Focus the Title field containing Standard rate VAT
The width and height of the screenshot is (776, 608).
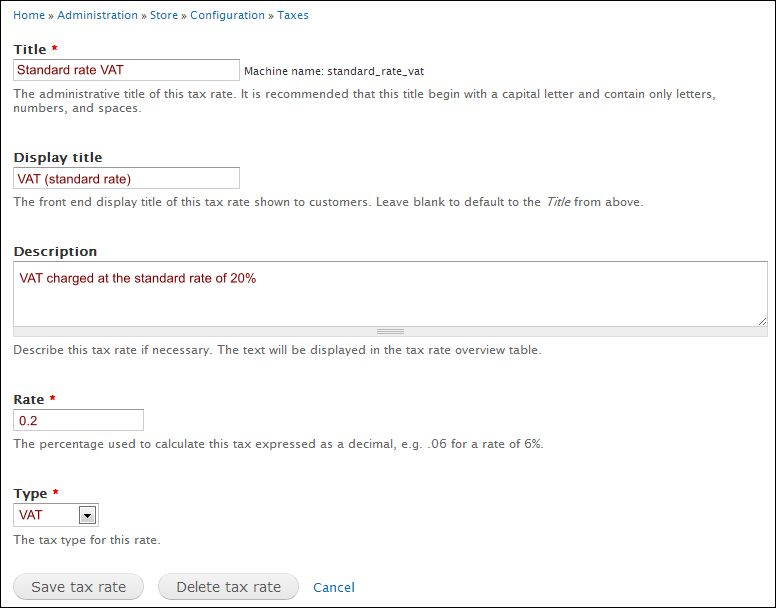tap(126, 70)
